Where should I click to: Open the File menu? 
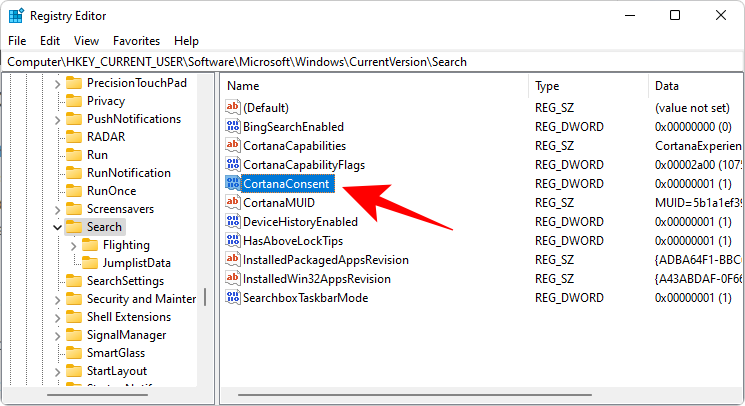point(17,41)
